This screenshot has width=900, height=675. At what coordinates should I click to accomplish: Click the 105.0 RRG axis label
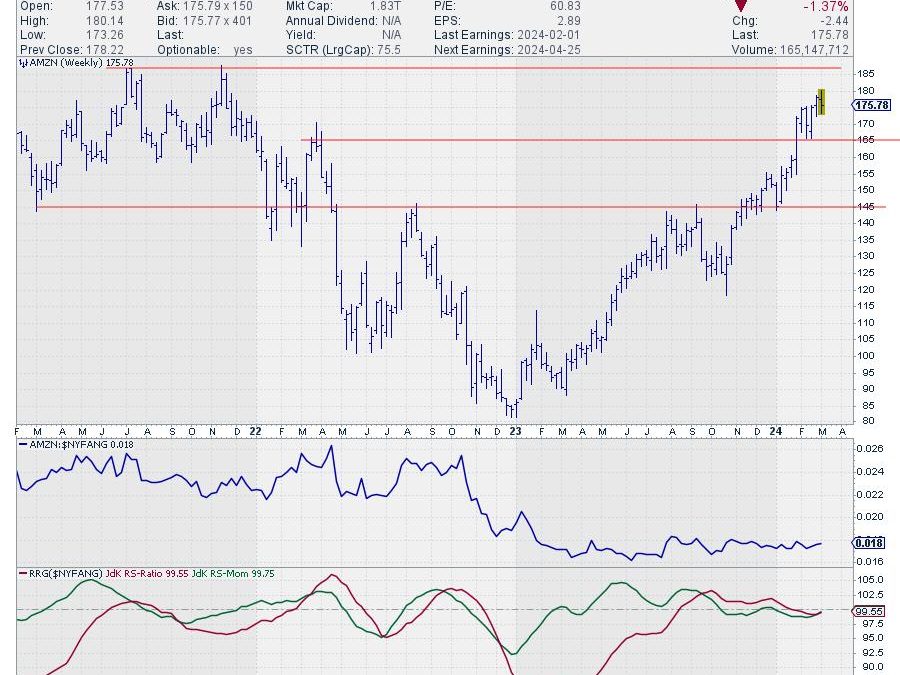pos(870,580)
